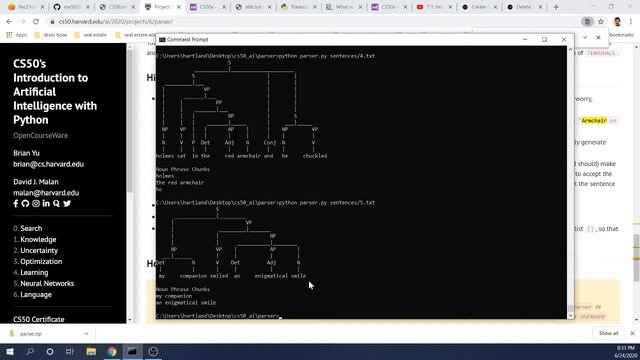Open the Search lecture link
The image size is (640, 360).
click(31, 228)
